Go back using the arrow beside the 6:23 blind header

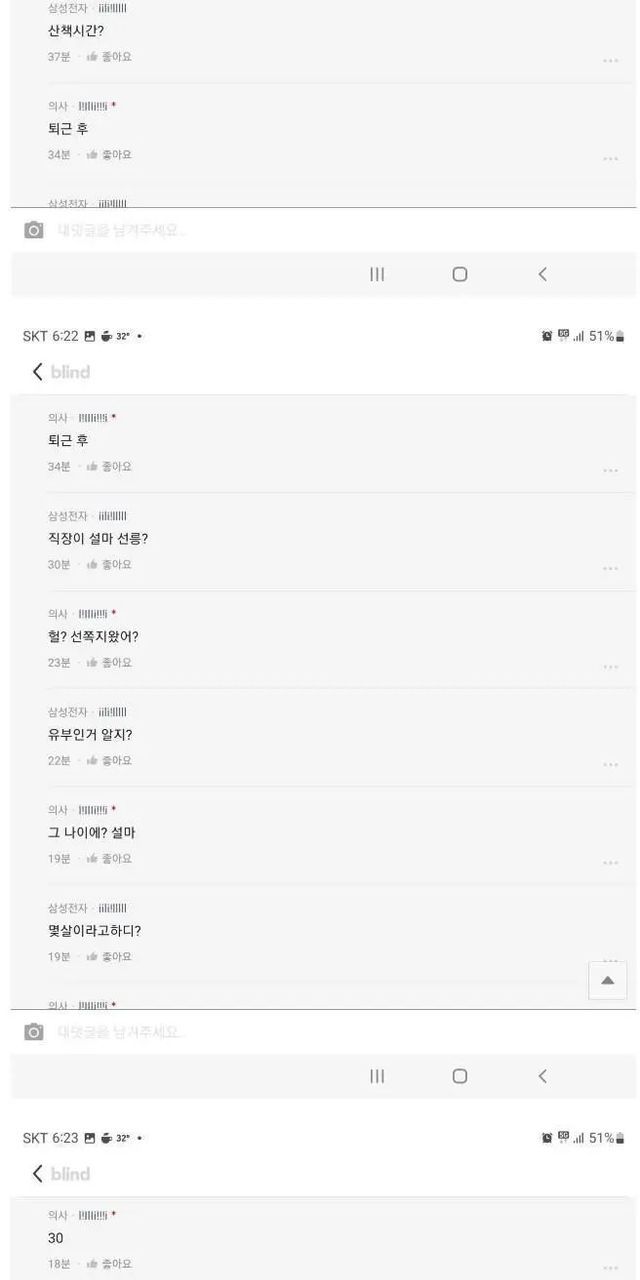[38, 1174]
